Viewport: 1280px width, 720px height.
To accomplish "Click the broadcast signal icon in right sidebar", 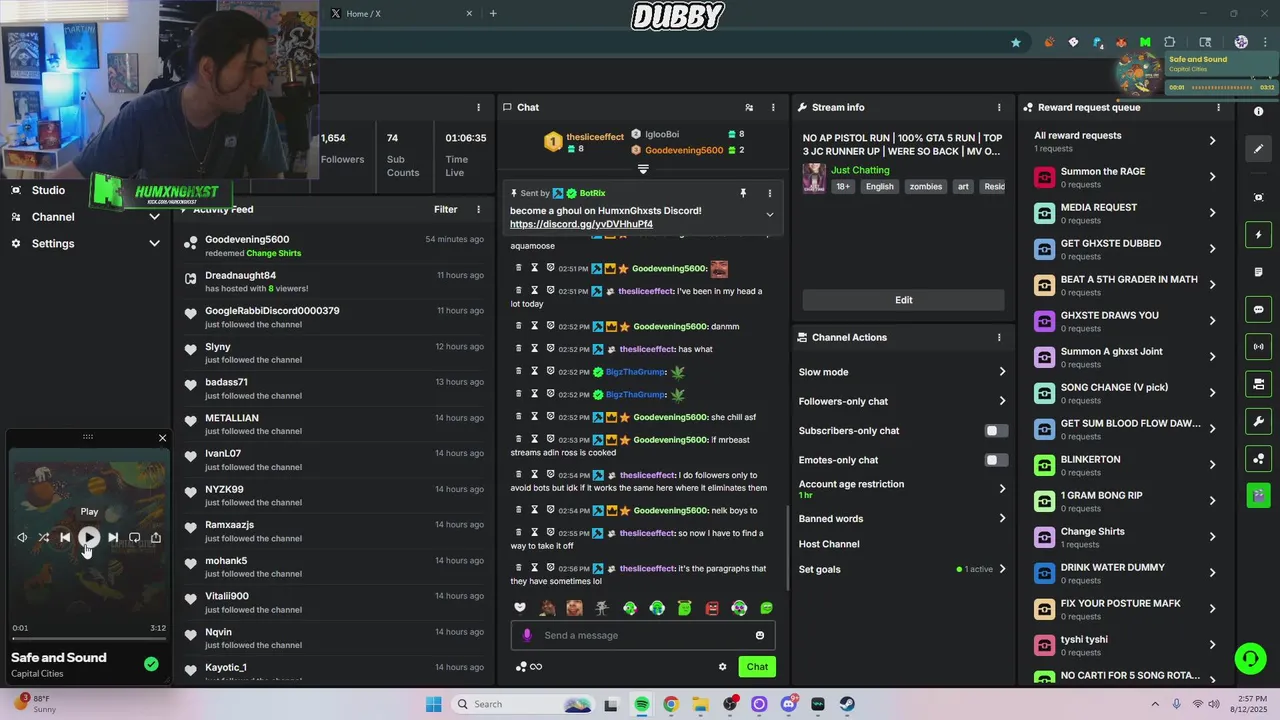I will [x=1259, y=347].
